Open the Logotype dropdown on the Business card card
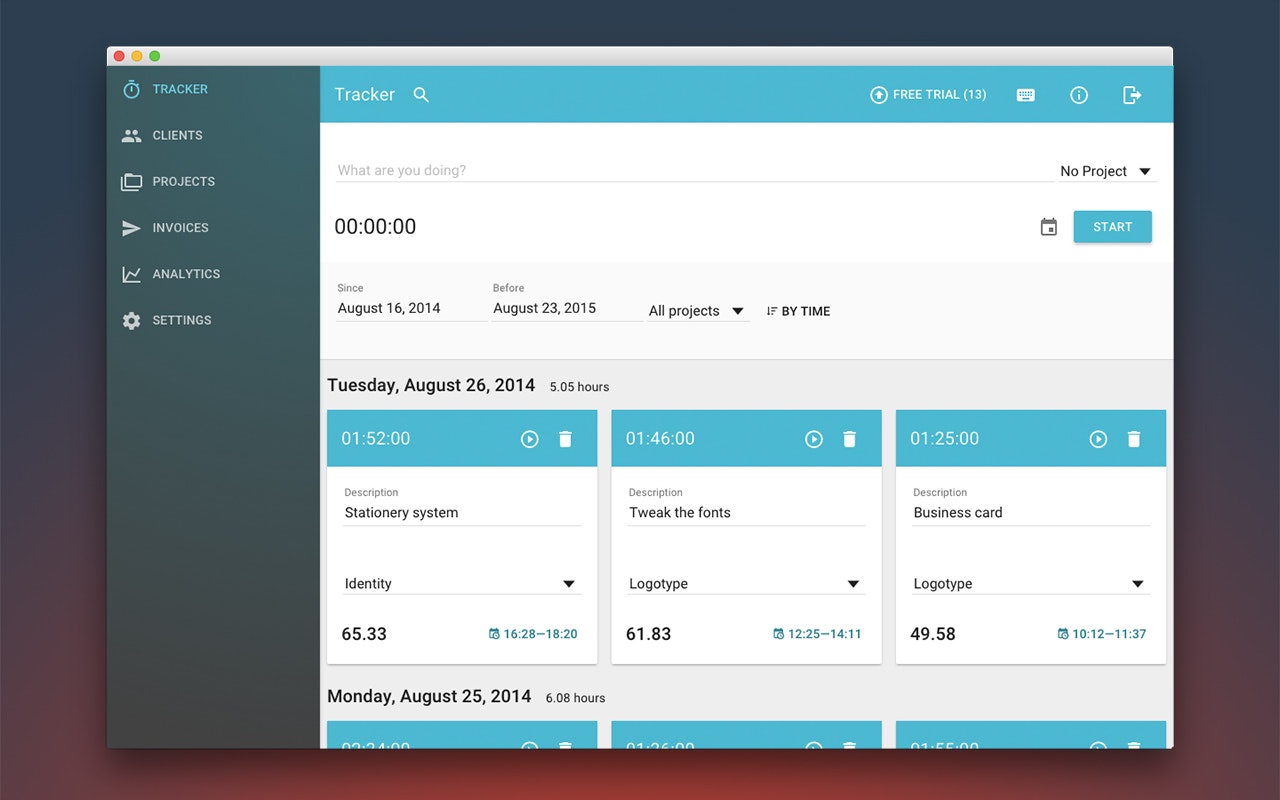 1031,584
